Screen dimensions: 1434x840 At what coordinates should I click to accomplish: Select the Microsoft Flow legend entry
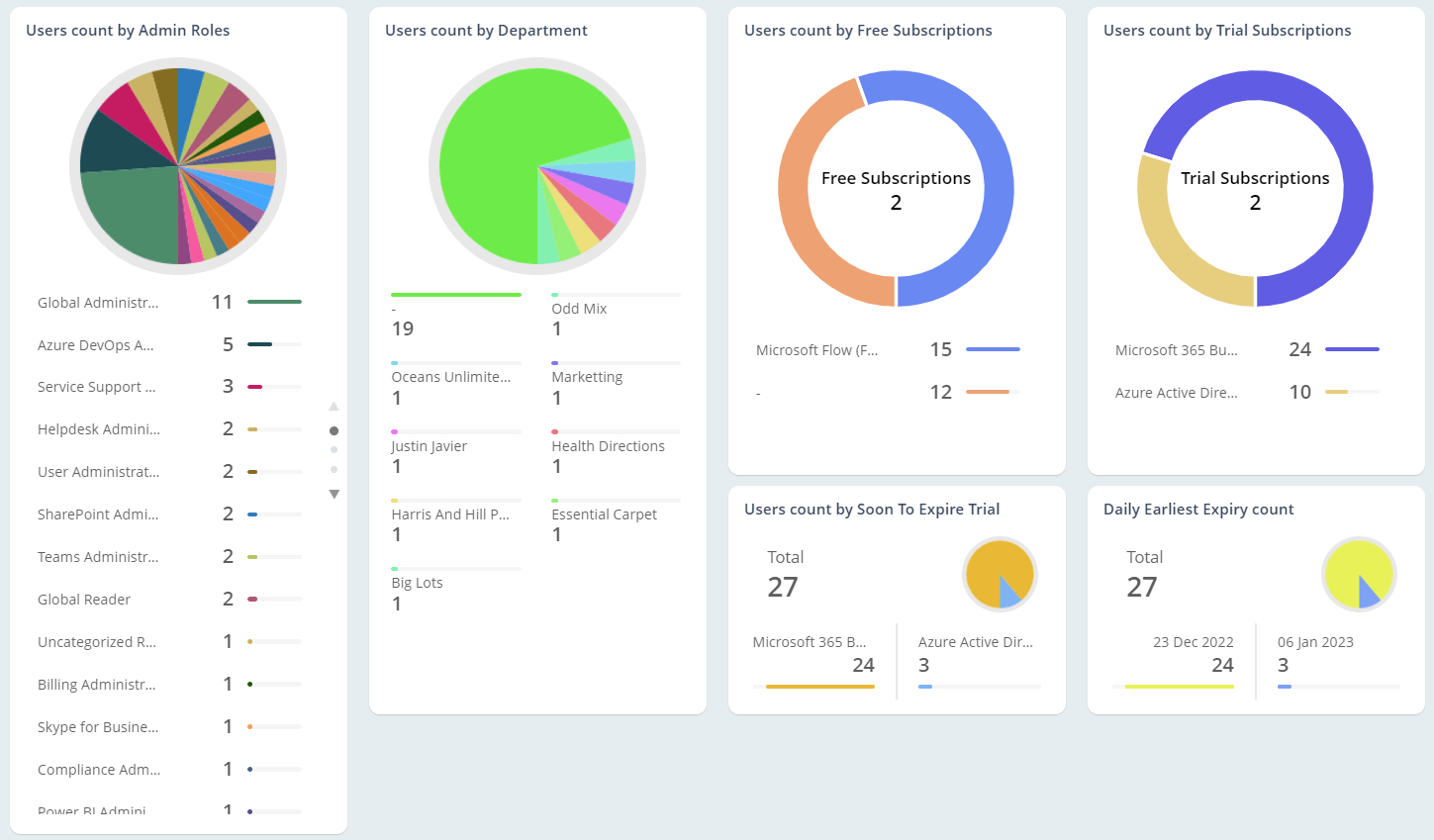[x=816, y=350]
